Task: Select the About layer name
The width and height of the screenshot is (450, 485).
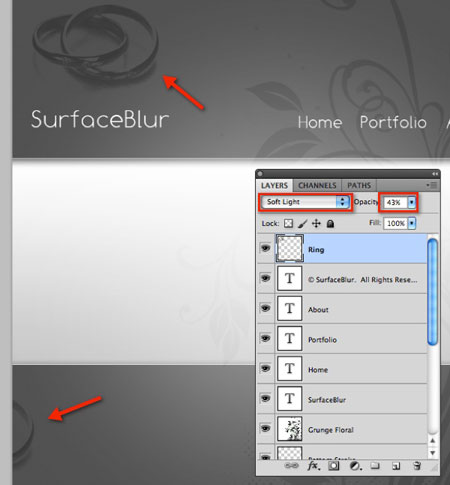Action: [318, 310]
